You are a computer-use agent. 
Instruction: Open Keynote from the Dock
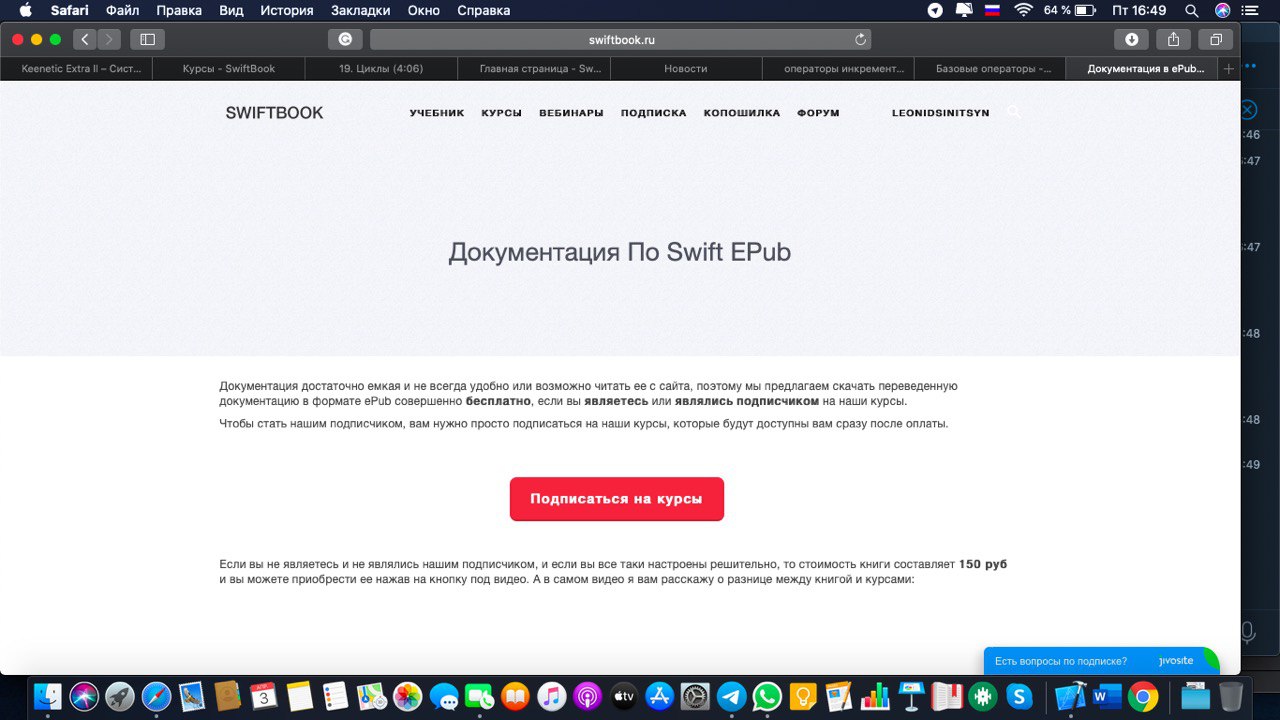tap(912, 695)
